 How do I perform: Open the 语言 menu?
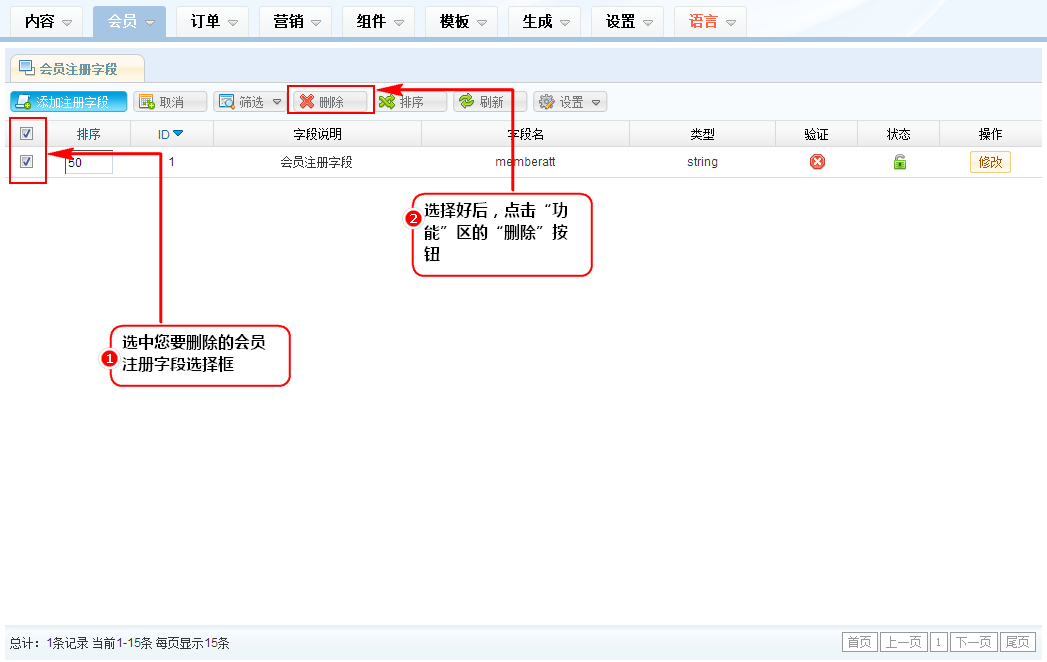[710, 21]
